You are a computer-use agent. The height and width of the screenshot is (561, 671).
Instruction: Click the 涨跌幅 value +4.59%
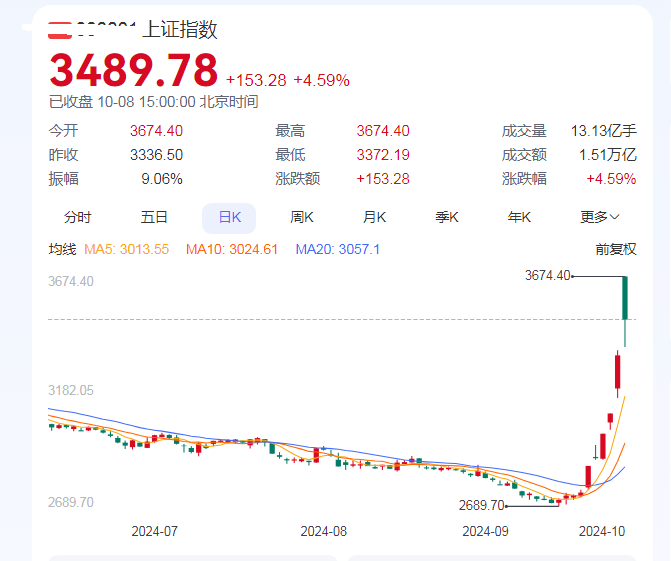coord(611,179)
